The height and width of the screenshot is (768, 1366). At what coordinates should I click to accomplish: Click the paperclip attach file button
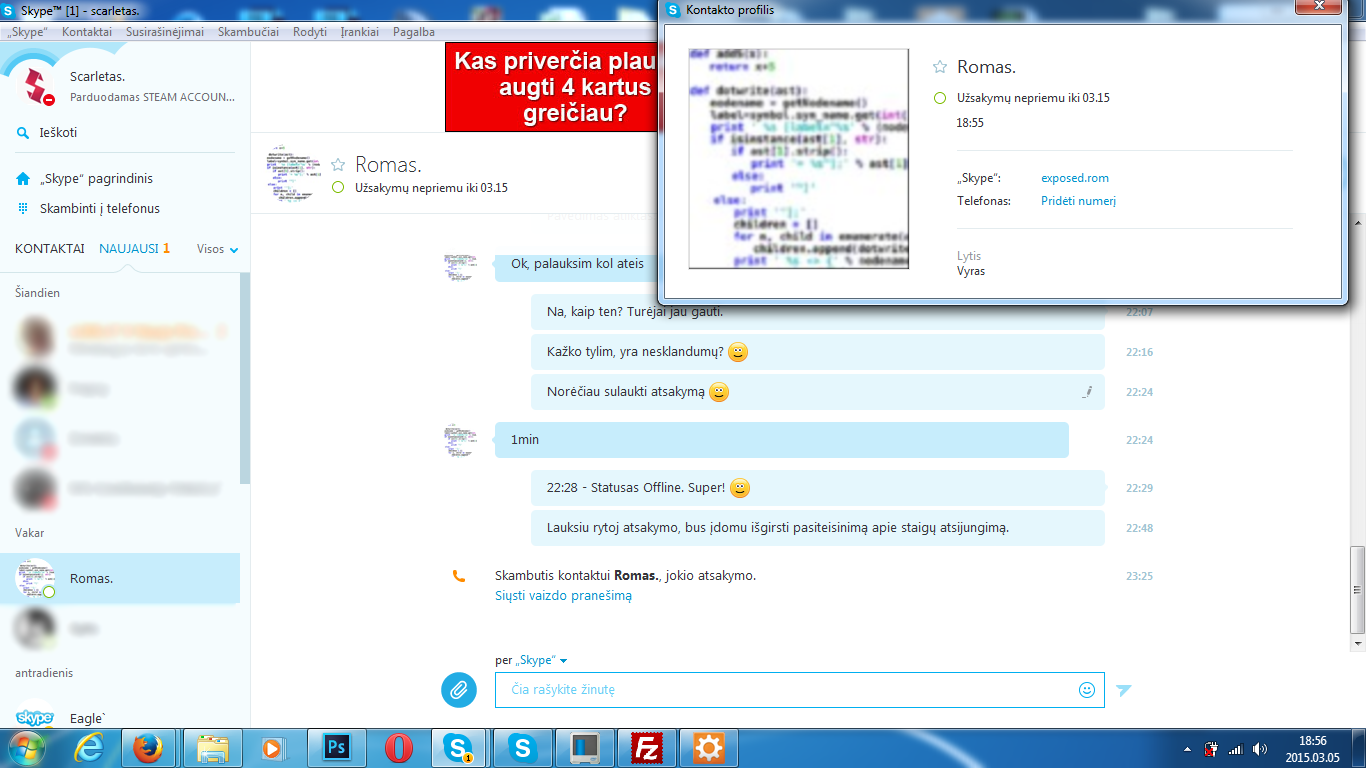[x=459, y=689]
